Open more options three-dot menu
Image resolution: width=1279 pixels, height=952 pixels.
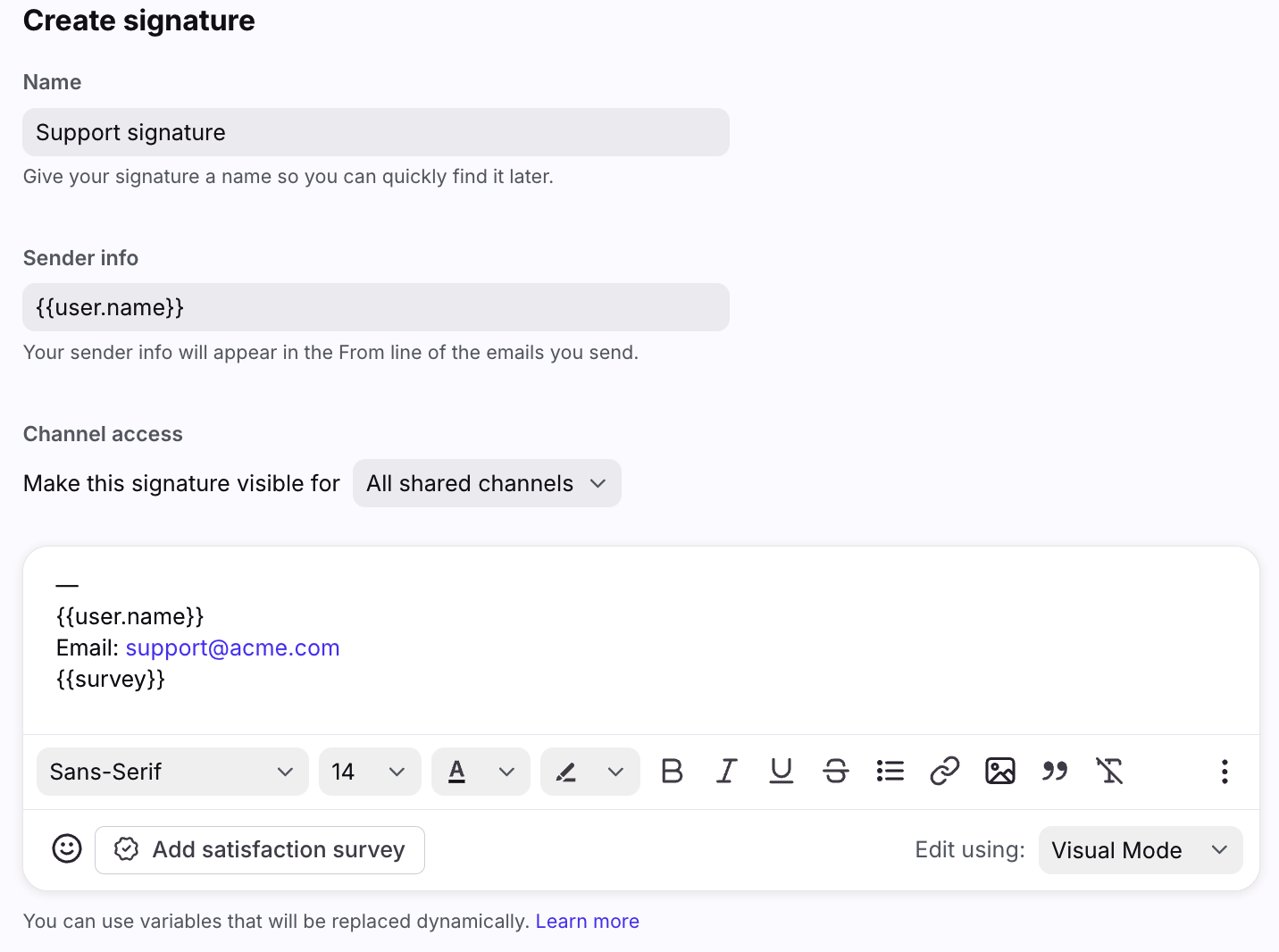(1225, 771)
